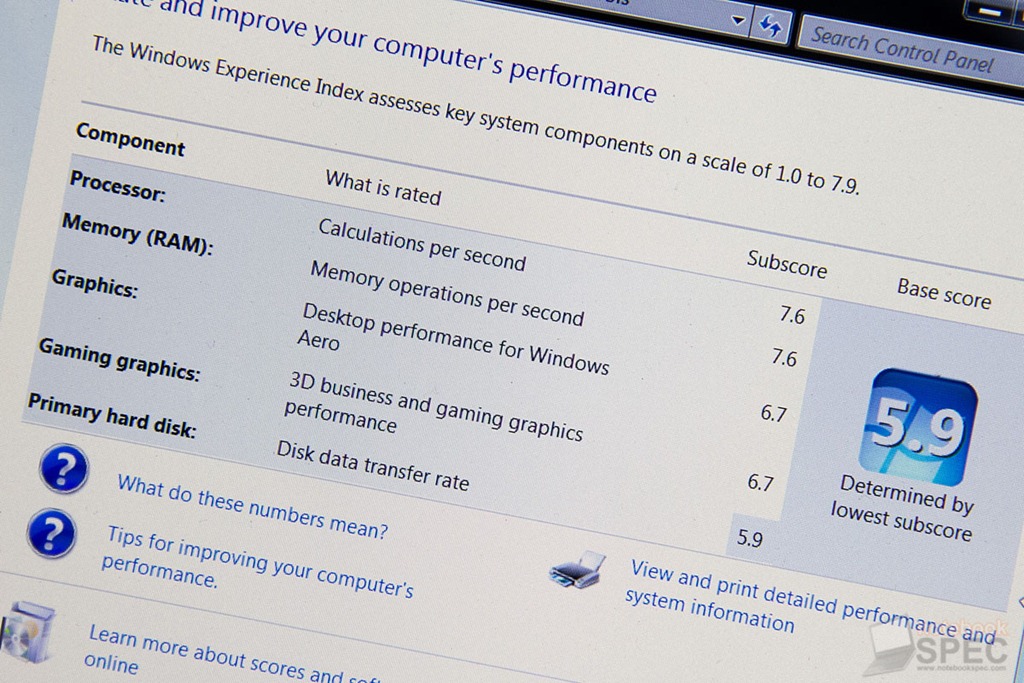Select the 'Processor:' row label
Screen dimensions: 1024x683
coord(118,187)
